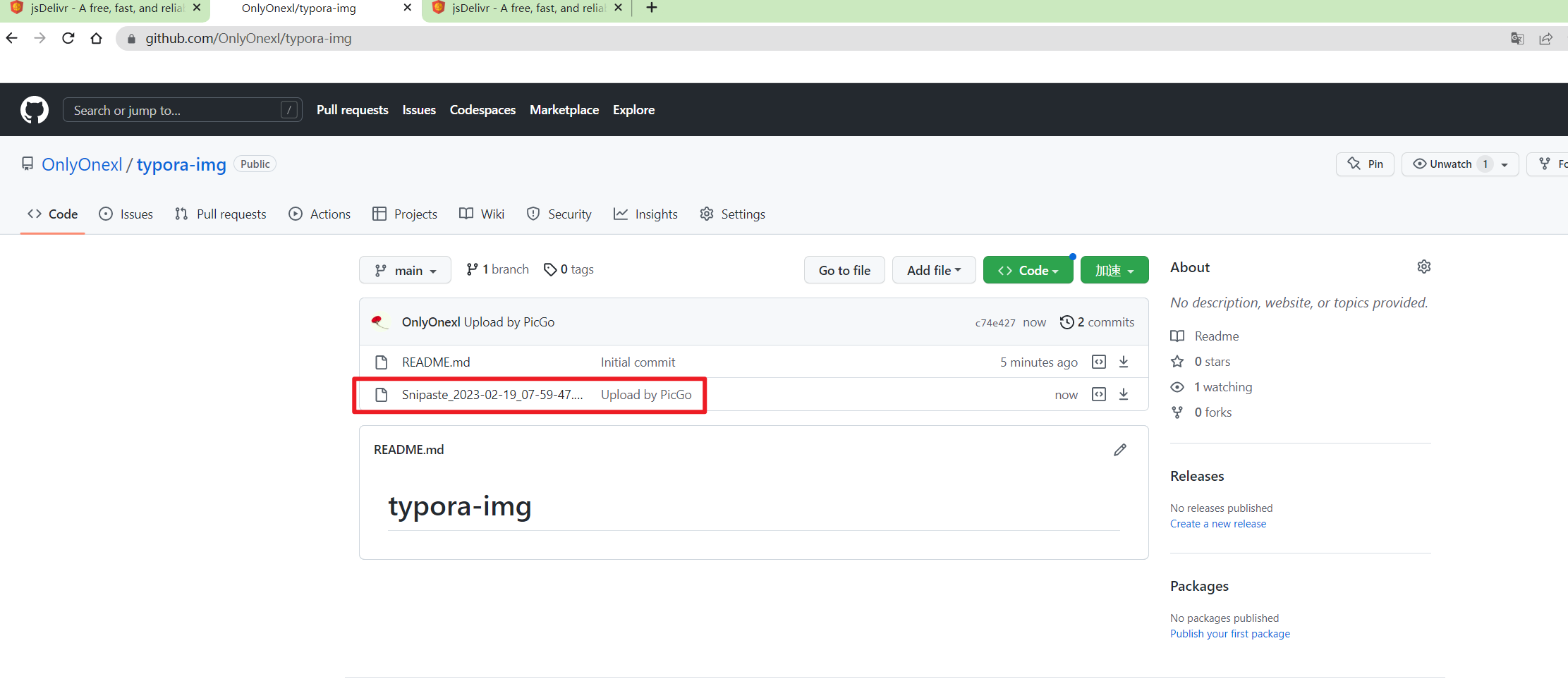This screenshot has width=1568, height=679.
Task: Open repository Settings tab
Action: (x=732, y=214)
